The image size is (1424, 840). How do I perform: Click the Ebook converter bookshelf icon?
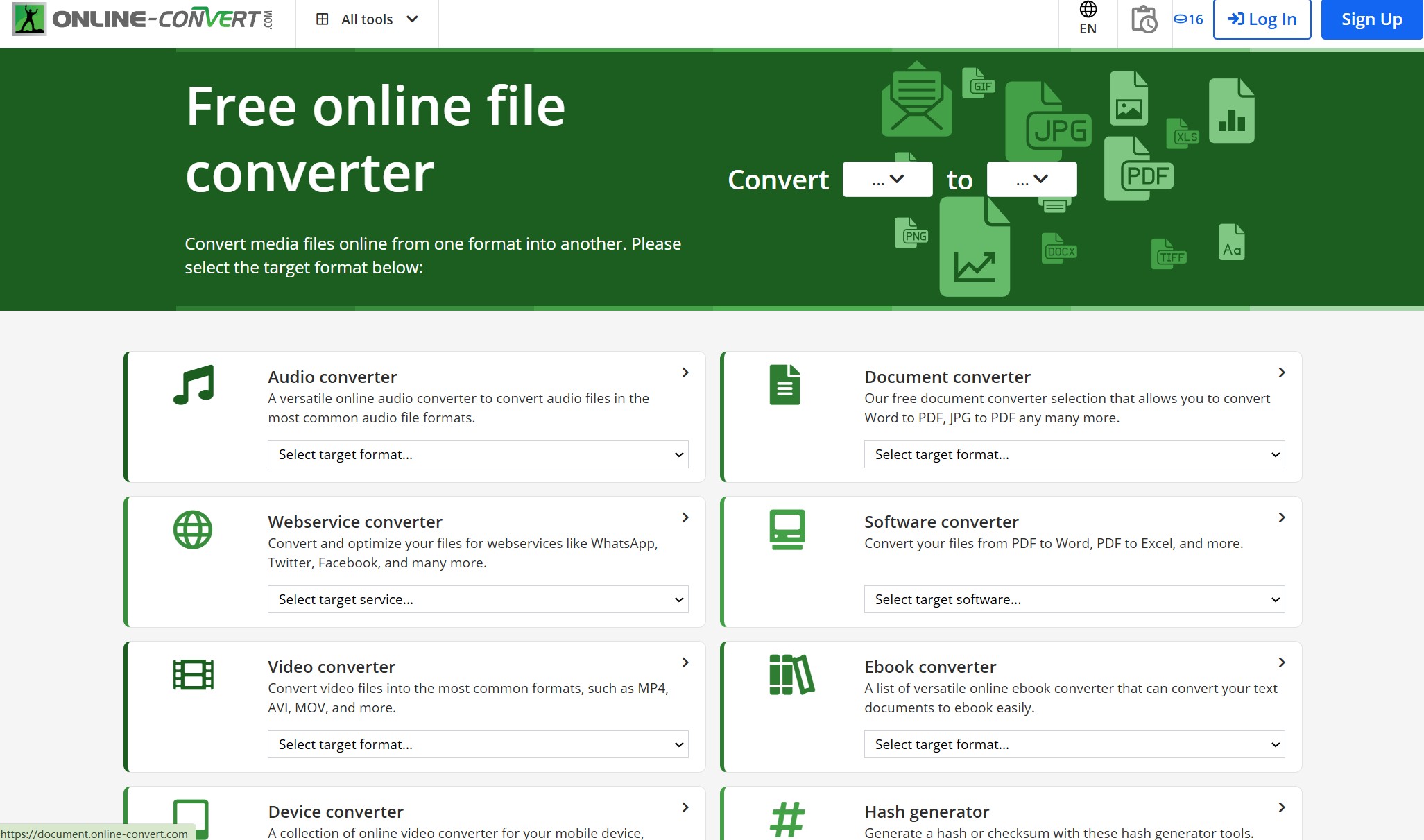[x=790, y=675]
